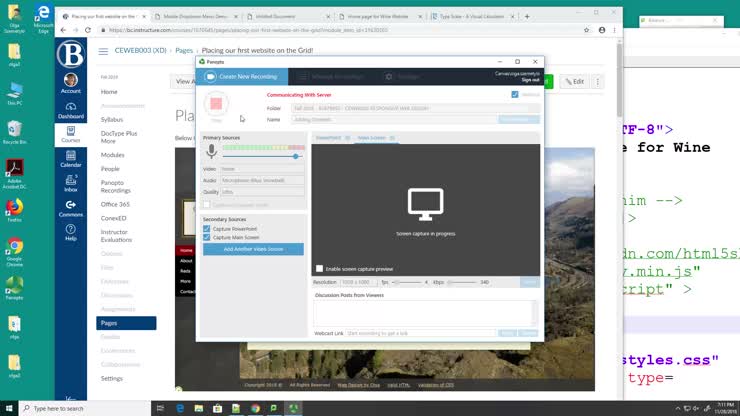
Task: Open the Resolution dropdown
Action: pyautogui.click(x=358, y=282)
